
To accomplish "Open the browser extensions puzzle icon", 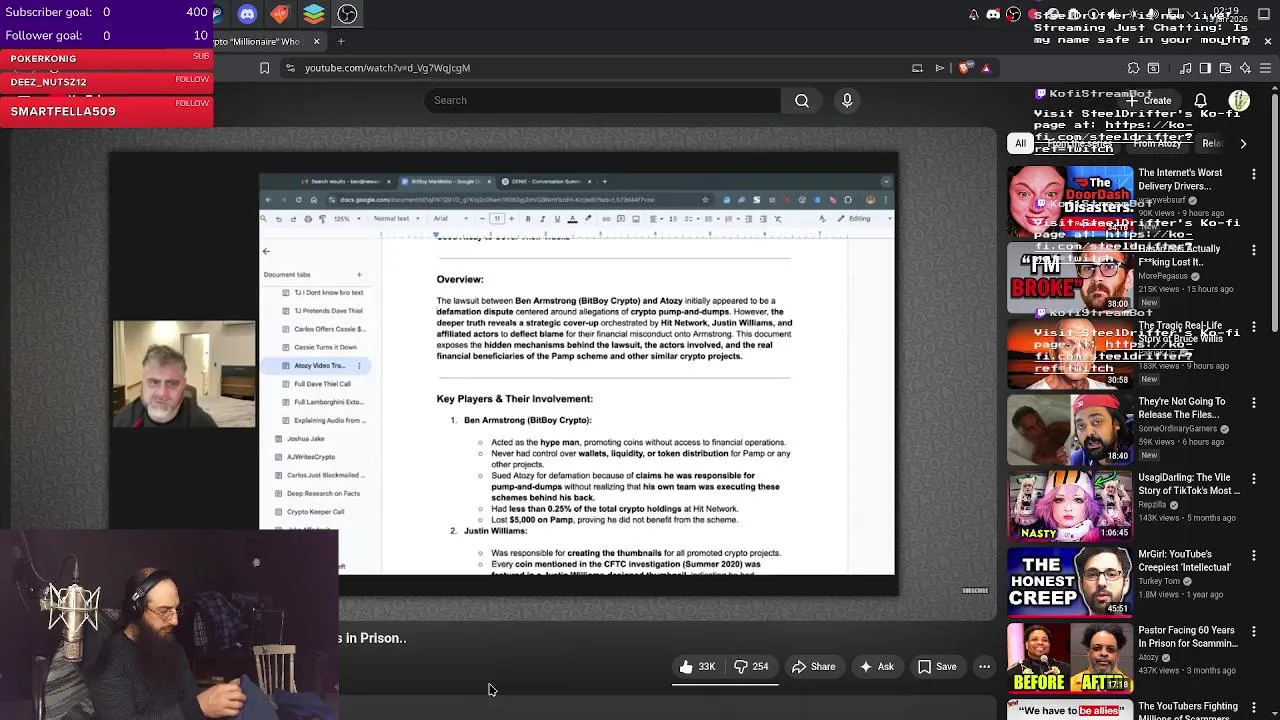I will 1133,68.
